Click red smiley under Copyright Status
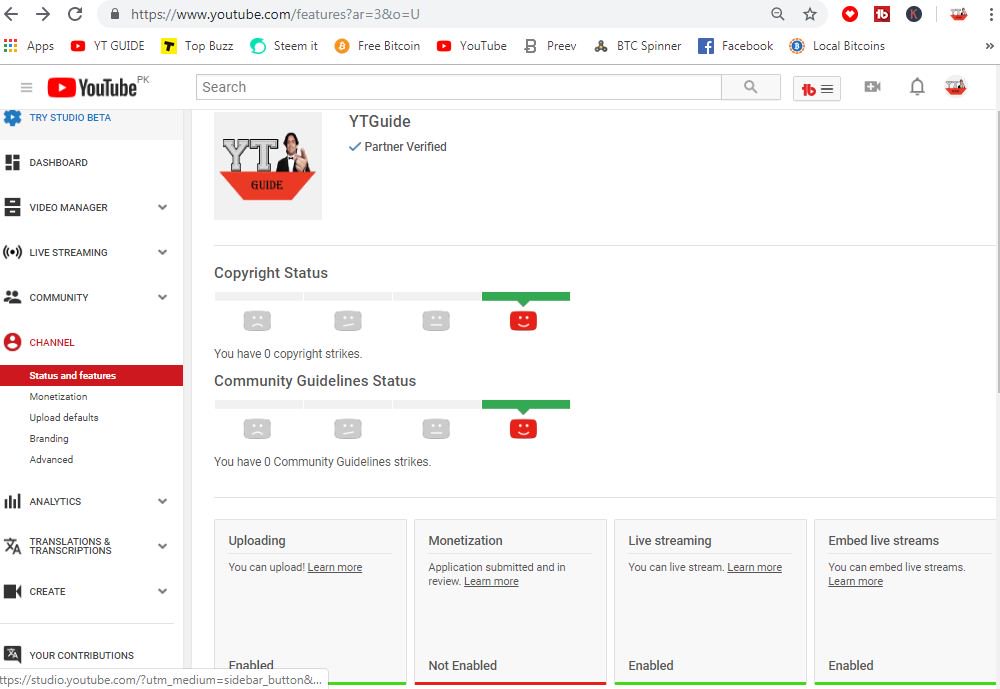The width and height of the screenshot is (1000, 689). pos(524,321)
